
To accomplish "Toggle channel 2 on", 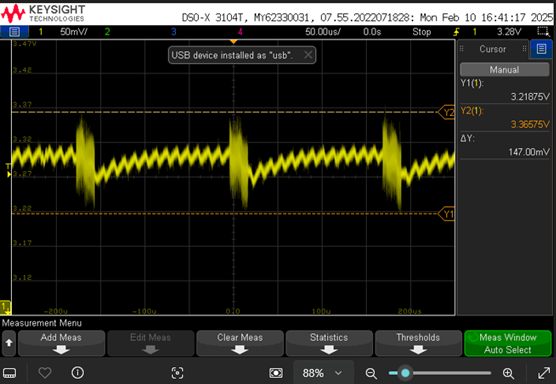I will [107, 32].
